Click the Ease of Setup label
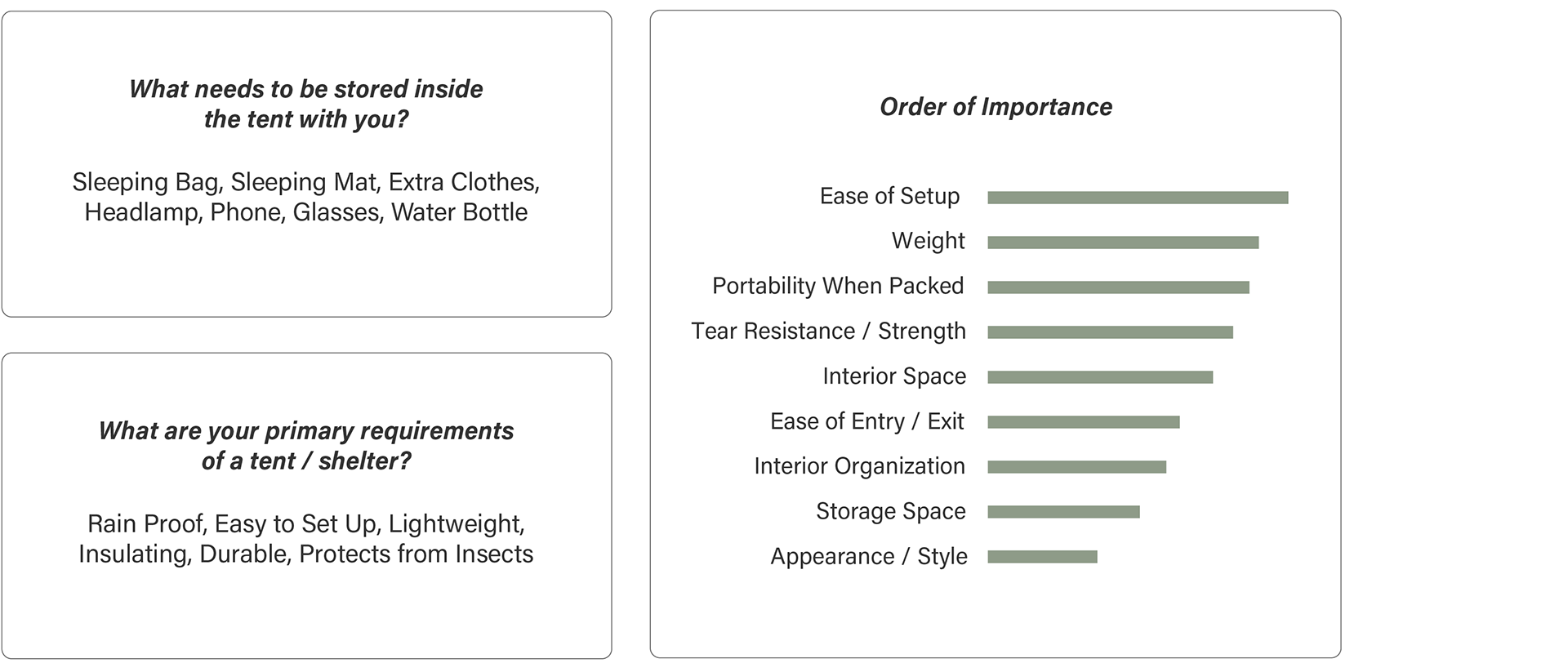Image resolution: width=1568 pixels, height=672 pixels. coord(889,197)
